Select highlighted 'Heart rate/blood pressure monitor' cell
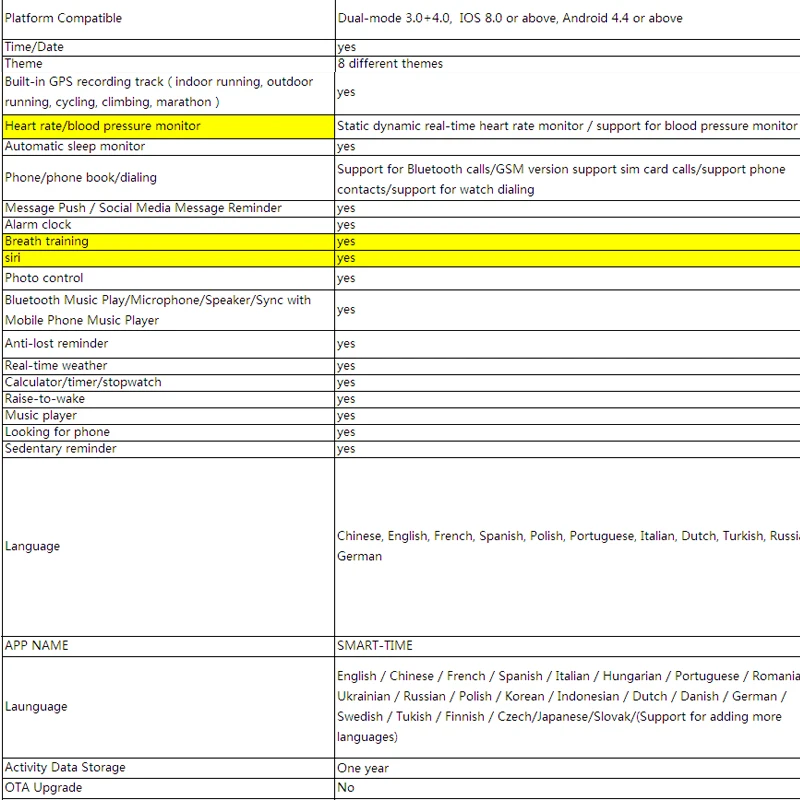 click(168, 127)
